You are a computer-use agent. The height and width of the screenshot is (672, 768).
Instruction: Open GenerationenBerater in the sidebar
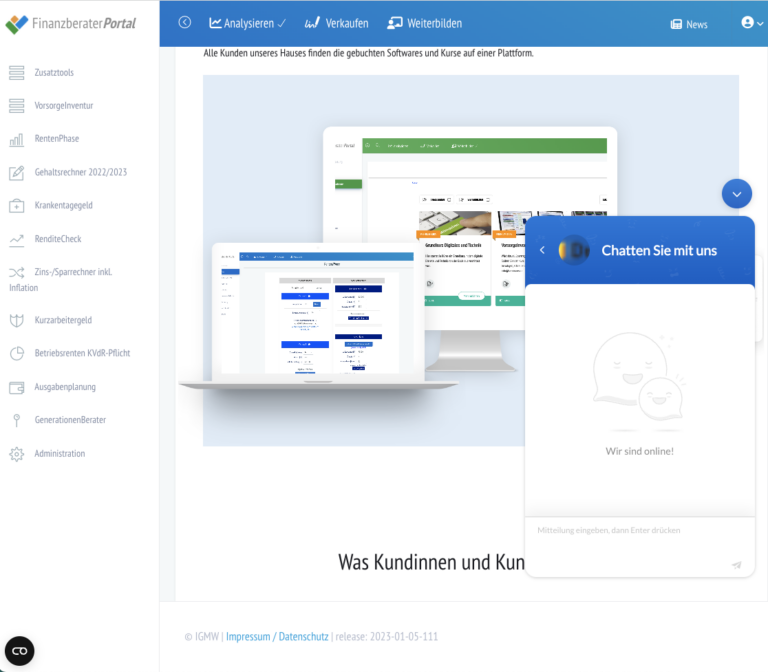pyautogui.click(x=70, y=420)
